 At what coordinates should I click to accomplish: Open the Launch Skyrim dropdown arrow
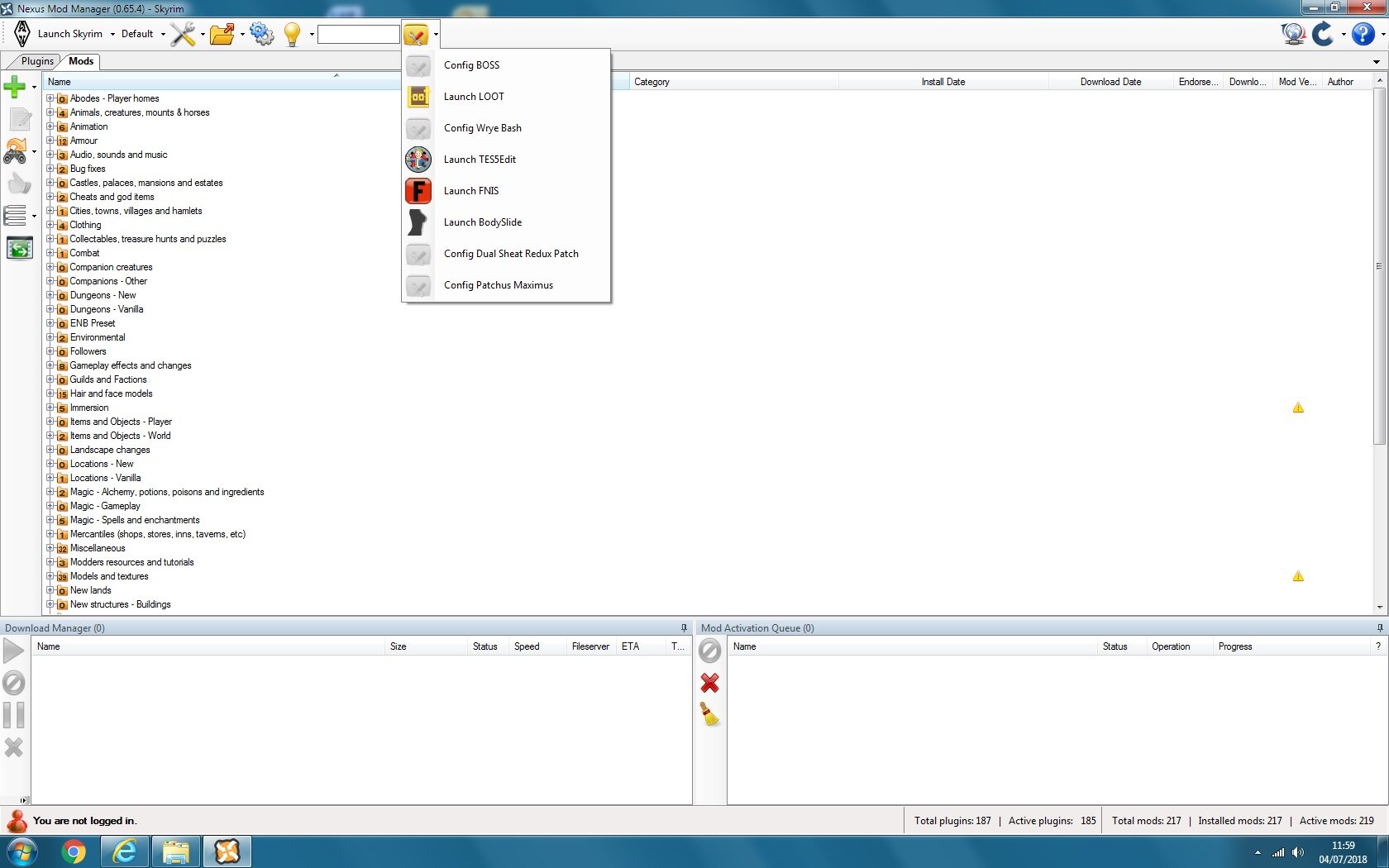[112, 35]
